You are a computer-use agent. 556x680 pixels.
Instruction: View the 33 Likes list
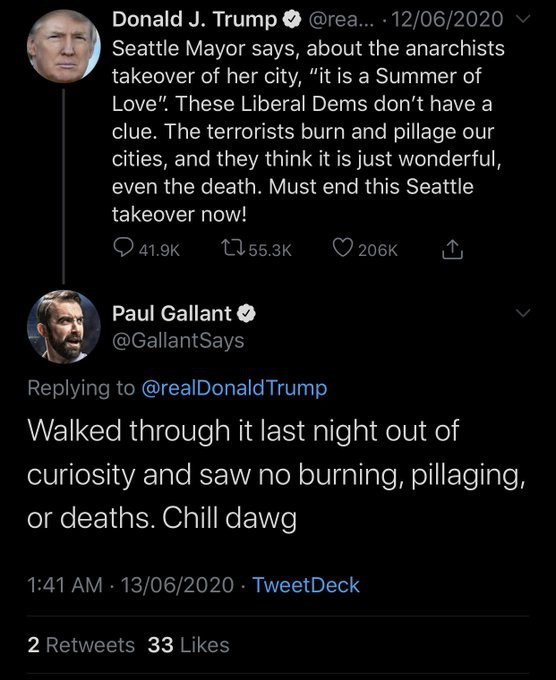(x=188, y=645)
